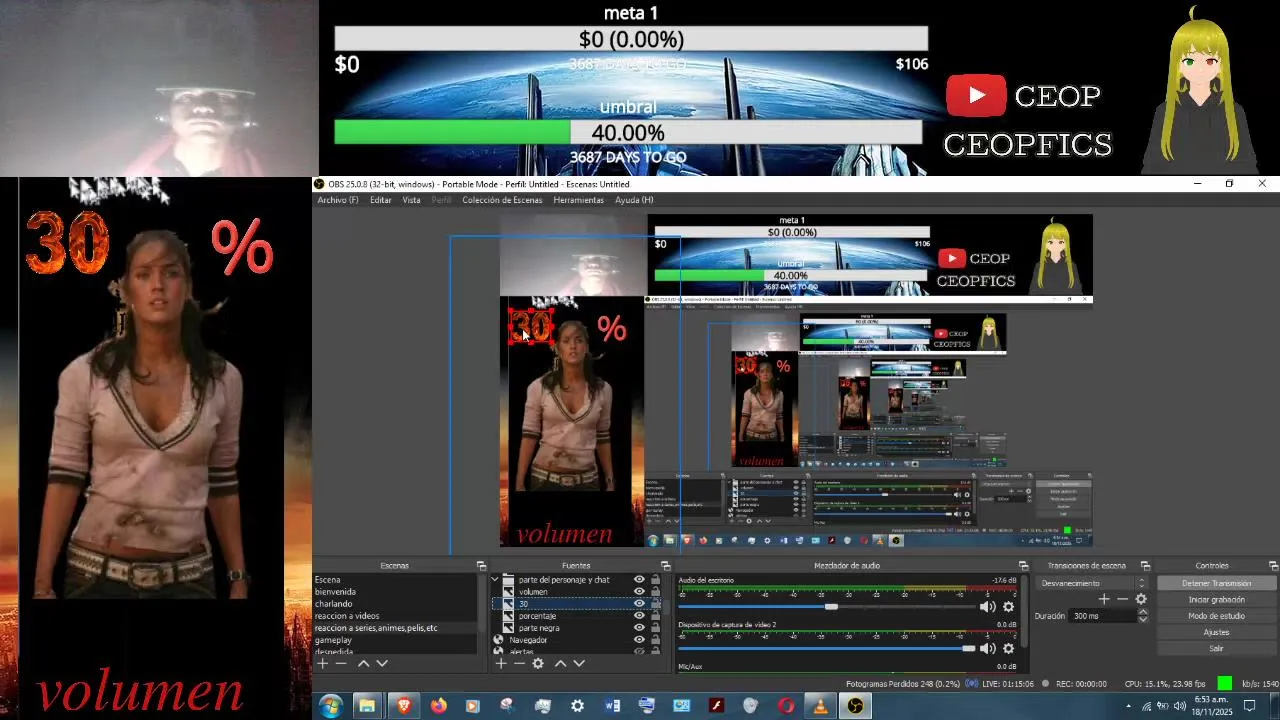
Task: Adjust Dispositivo de captura de video 2 slider
Action: tap(968, 649)
